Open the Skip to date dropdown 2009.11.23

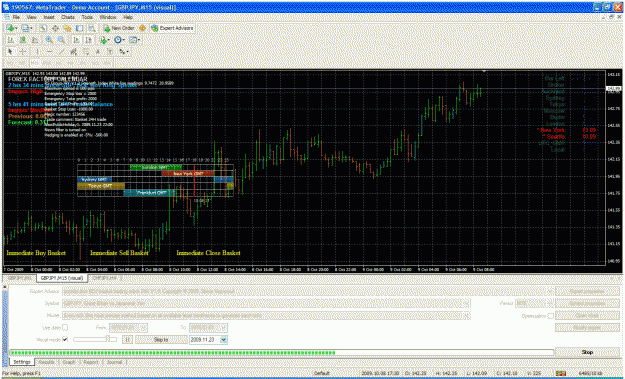pos(224,340)
